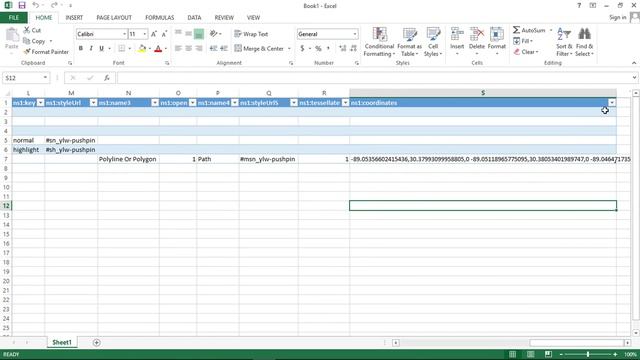Open filter dropdown for ns1:tessellate column

tap(345, 103)
